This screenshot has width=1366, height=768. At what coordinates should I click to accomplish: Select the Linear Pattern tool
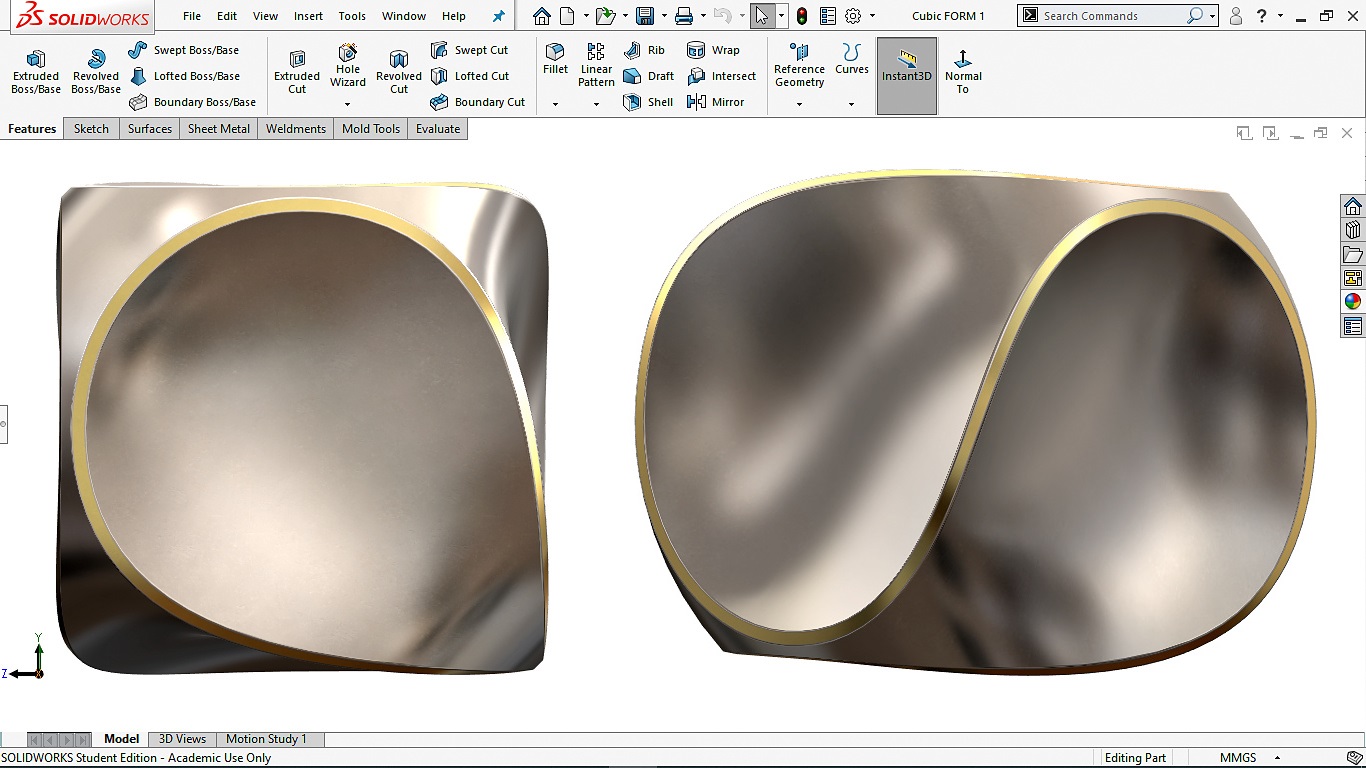pyautogui.click(x=596, y=66)
